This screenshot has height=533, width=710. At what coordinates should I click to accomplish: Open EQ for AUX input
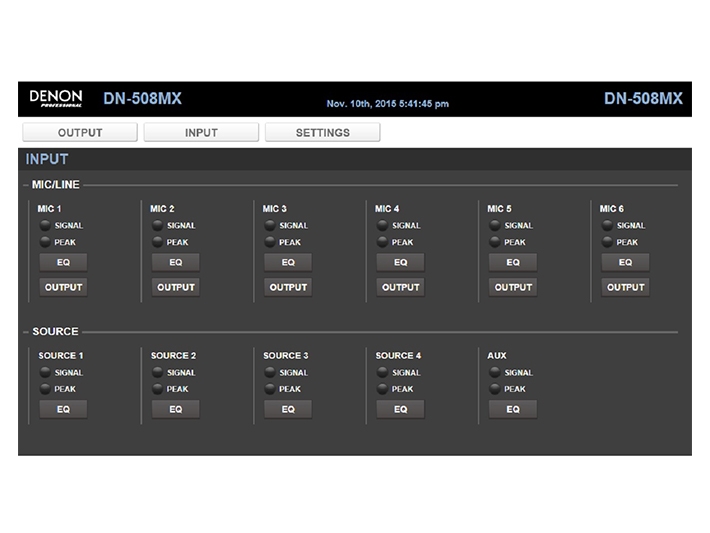(513, 409)
